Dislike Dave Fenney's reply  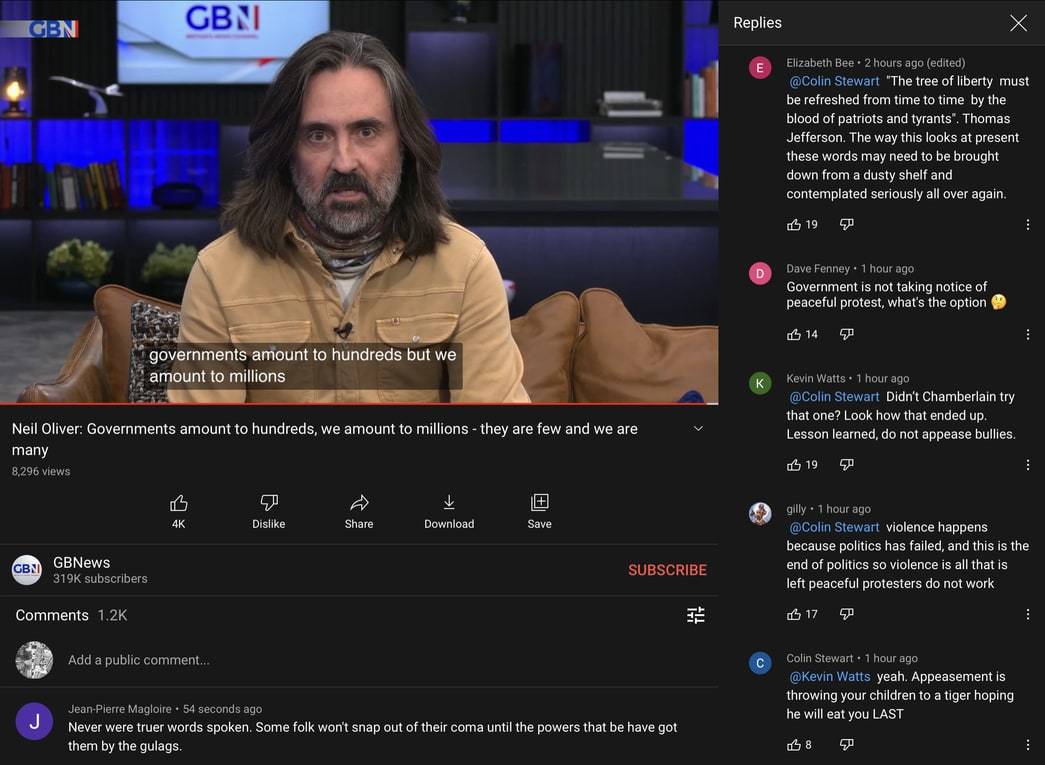[846, 334]
